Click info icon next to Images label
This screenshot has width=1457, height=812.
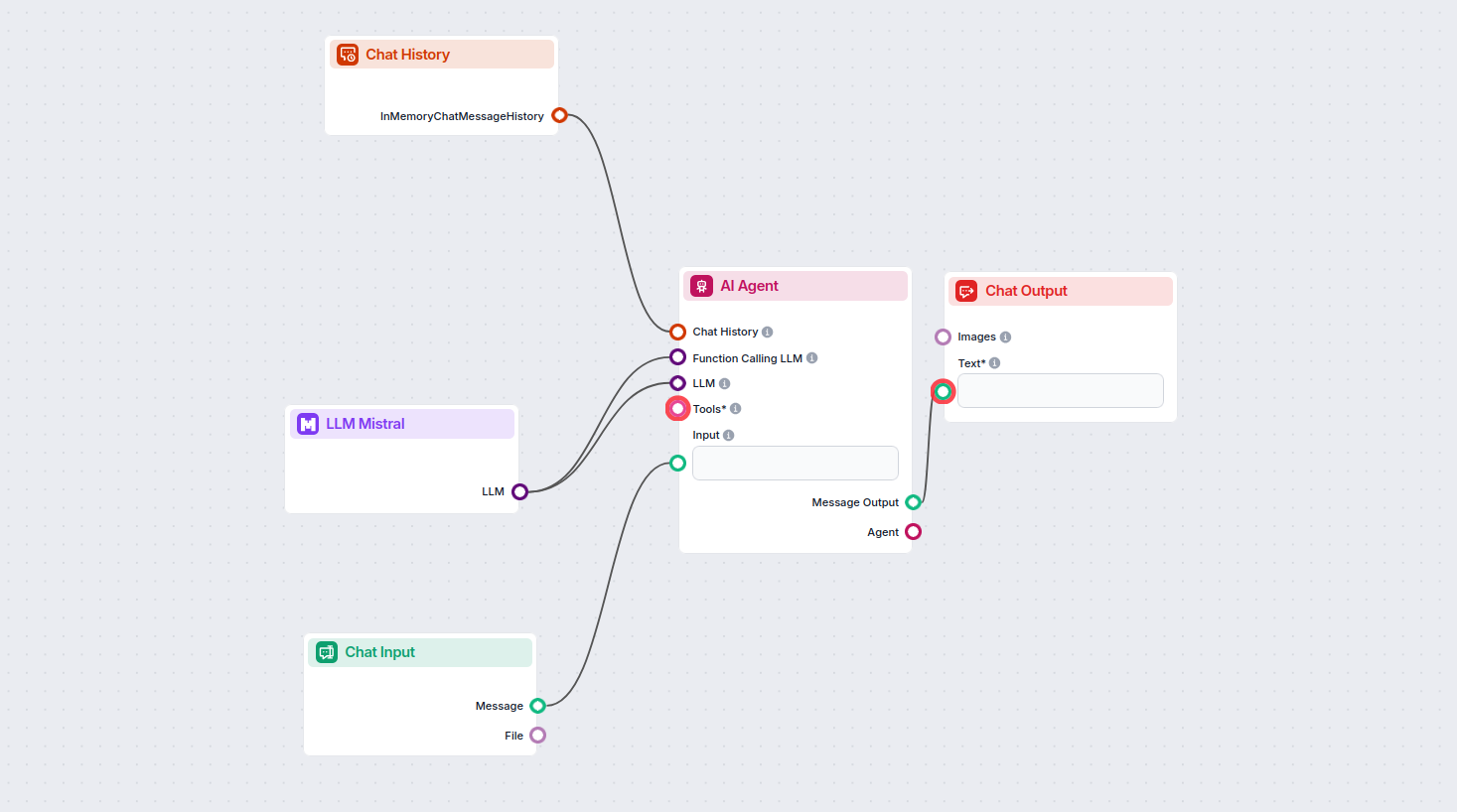tap(1005, 338)
